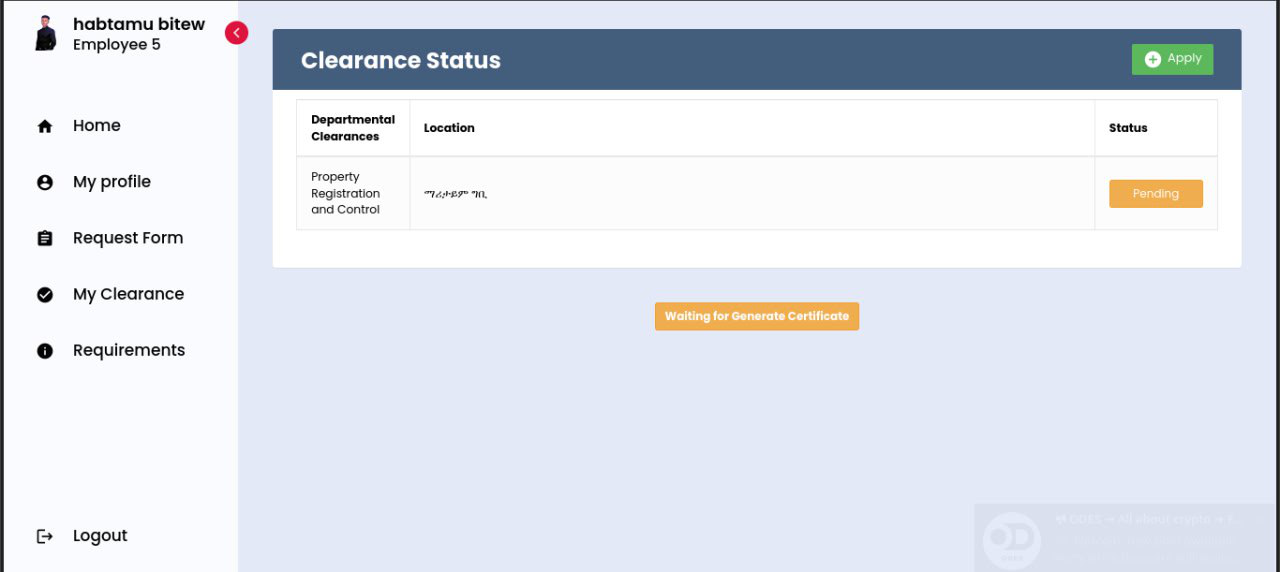Go to My profile page
This screenshot has width=1280, height=572.
coord(112,182)
